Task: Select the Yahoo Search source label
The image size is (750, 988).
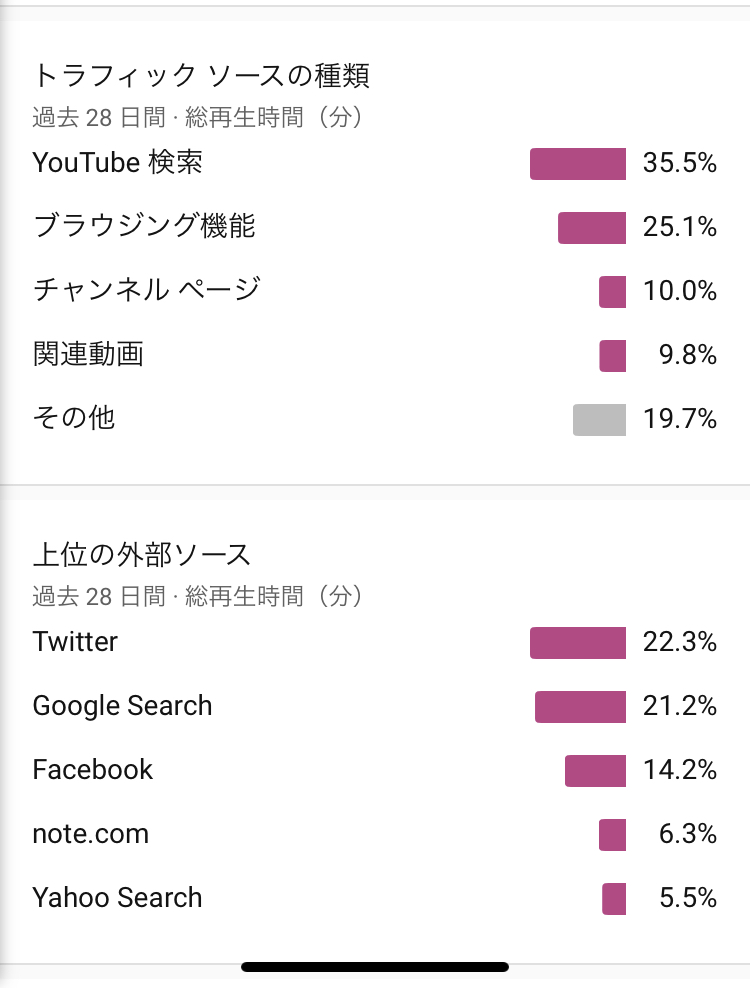Action: [117, 898]
